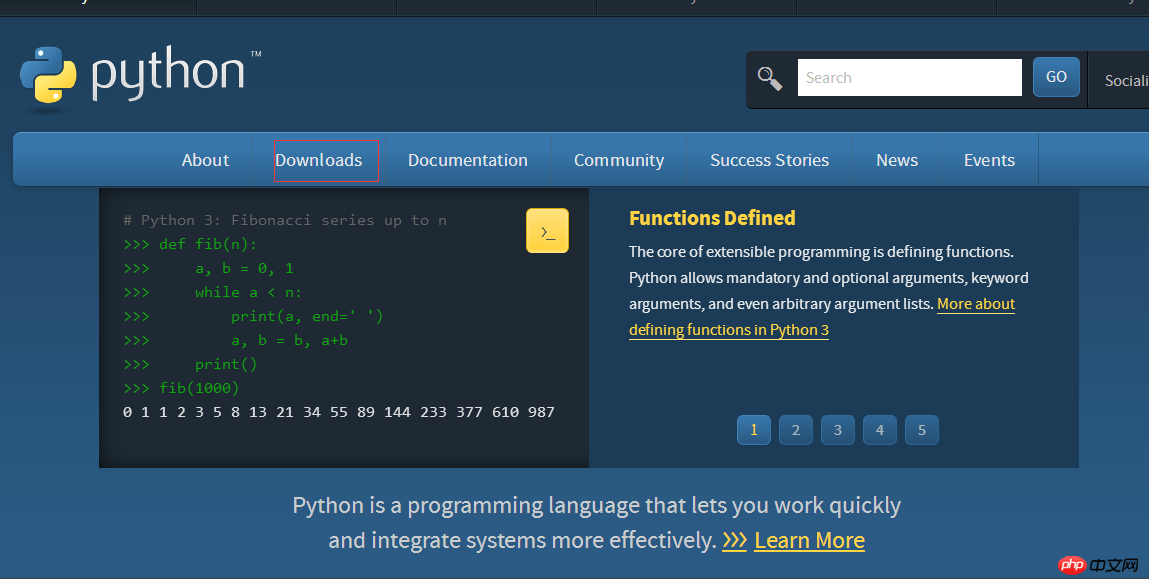
Task: Go to Documentation in the navigation bar
Action: (x=468, y=160)
